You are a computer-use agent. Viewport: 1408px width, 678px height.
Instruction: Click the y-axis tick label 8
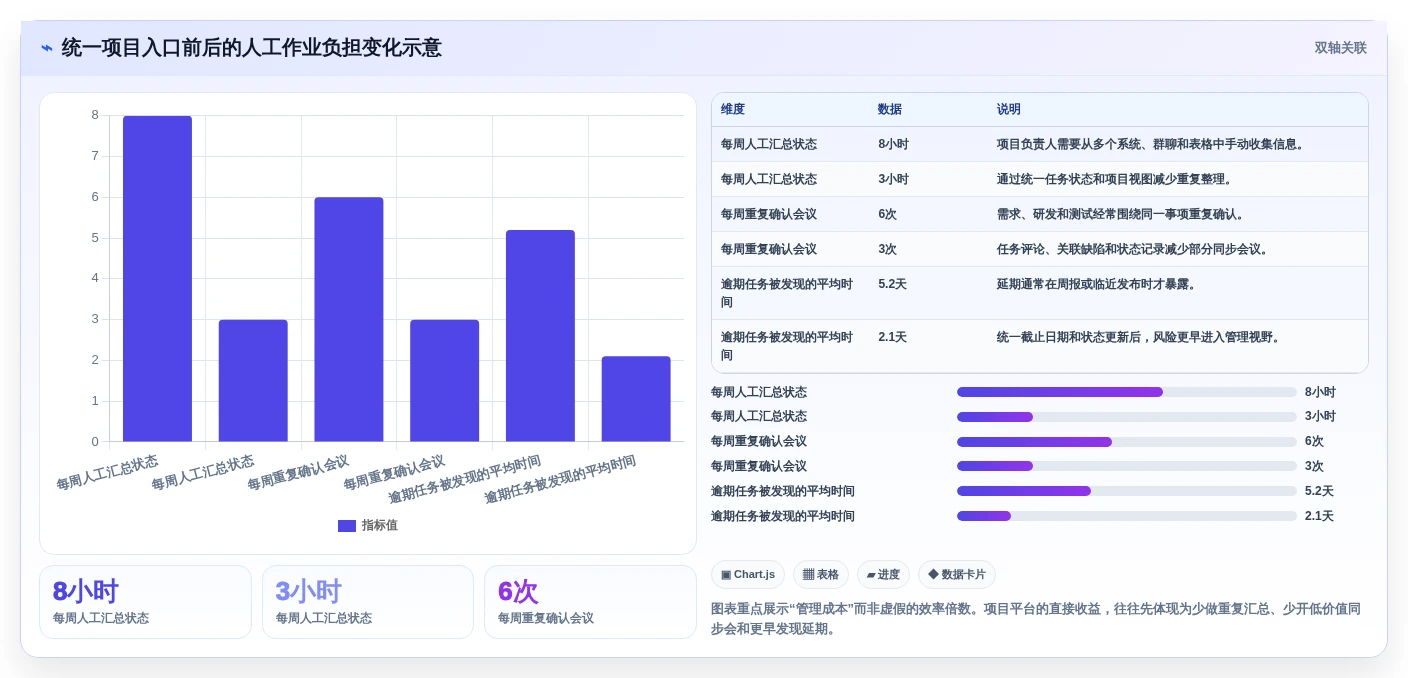click(x=95, y=115)
